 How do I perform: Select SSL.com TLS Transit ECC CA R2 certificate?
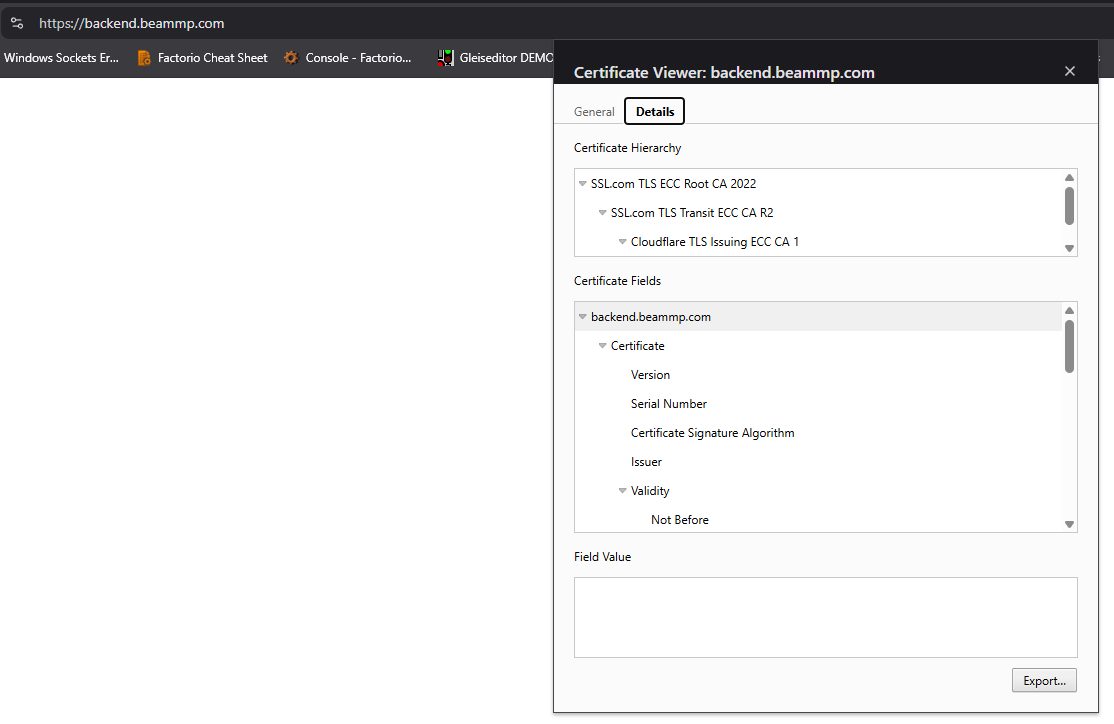point(692,213)
